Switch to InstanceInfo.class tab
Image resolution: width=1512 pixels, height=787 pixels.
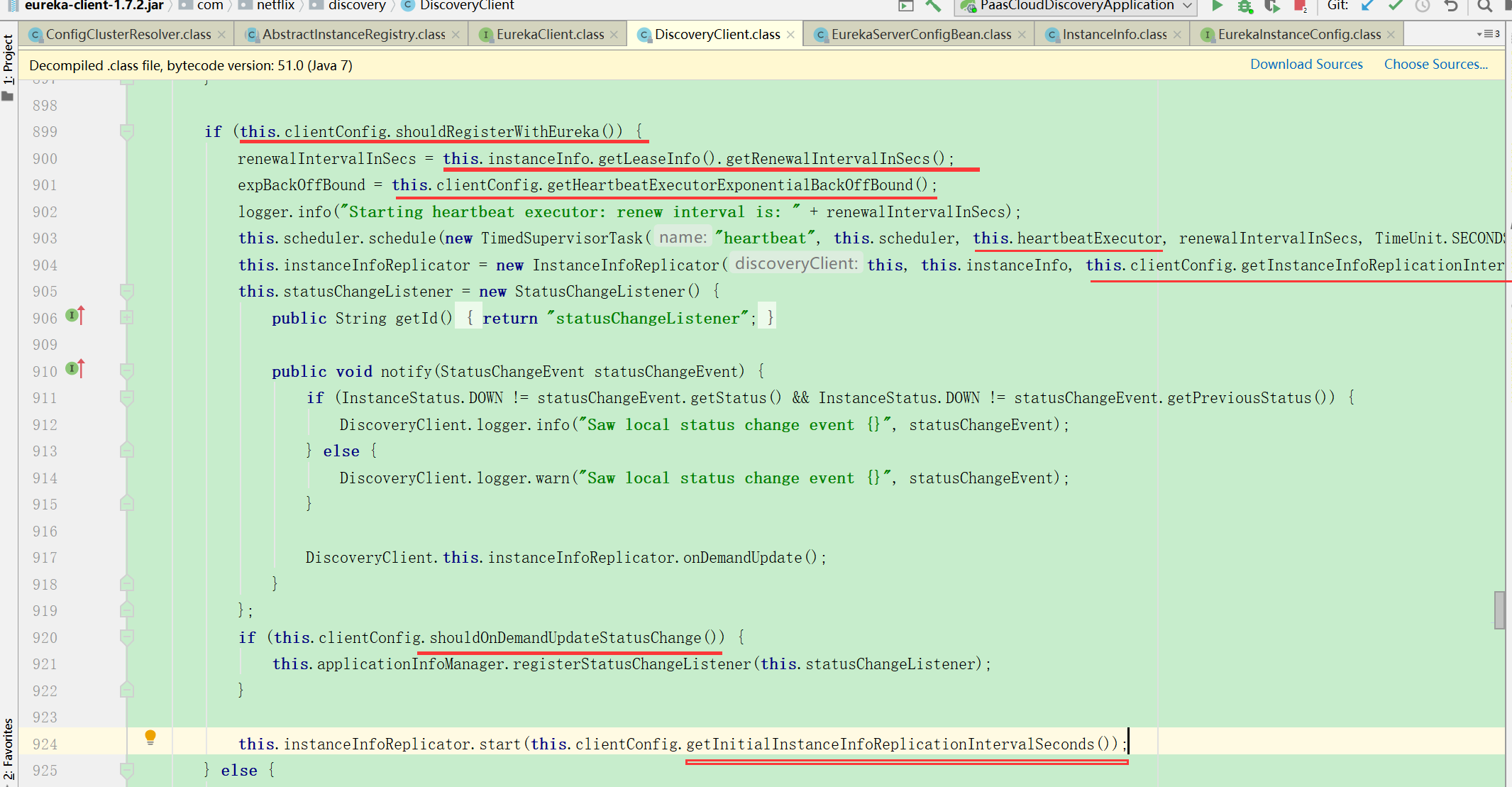[x=1114, y=34]
